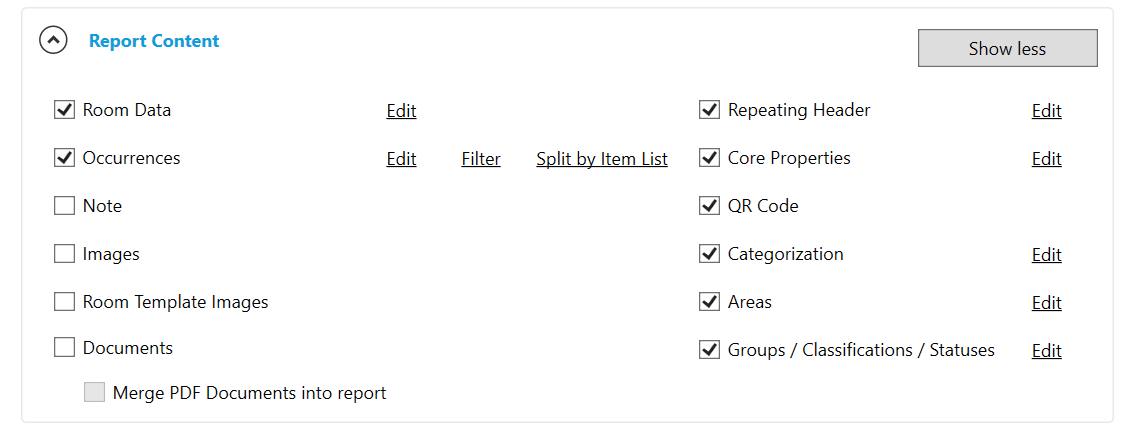Open the Edit link for Room Data
Viewport: 1140px width, 431px height.
(401, 111)
